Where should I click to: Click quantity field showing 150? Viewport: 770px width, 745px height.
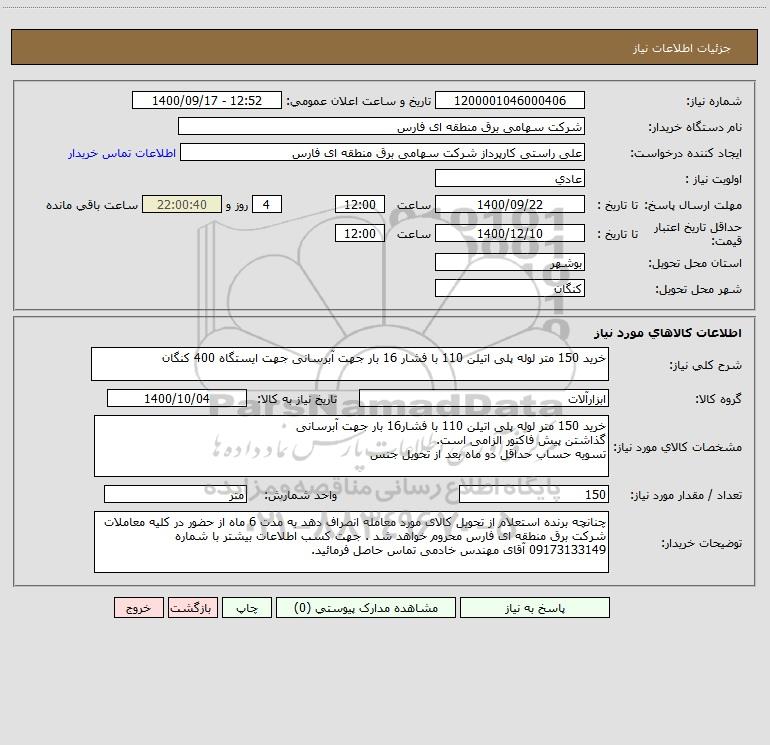[x=534, y=494]
